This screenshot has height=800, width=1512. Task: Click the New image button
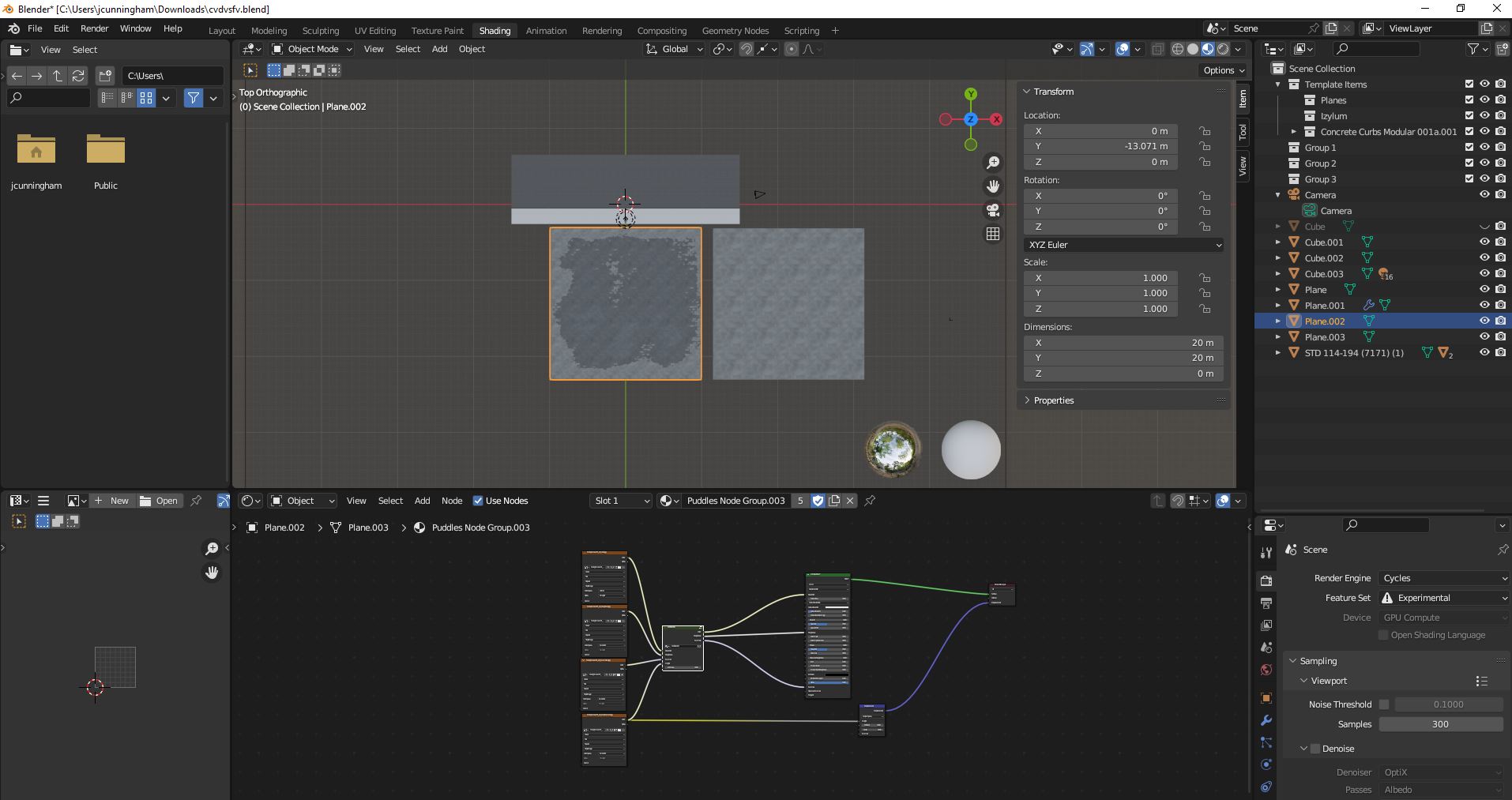click(x=111, y=501)
